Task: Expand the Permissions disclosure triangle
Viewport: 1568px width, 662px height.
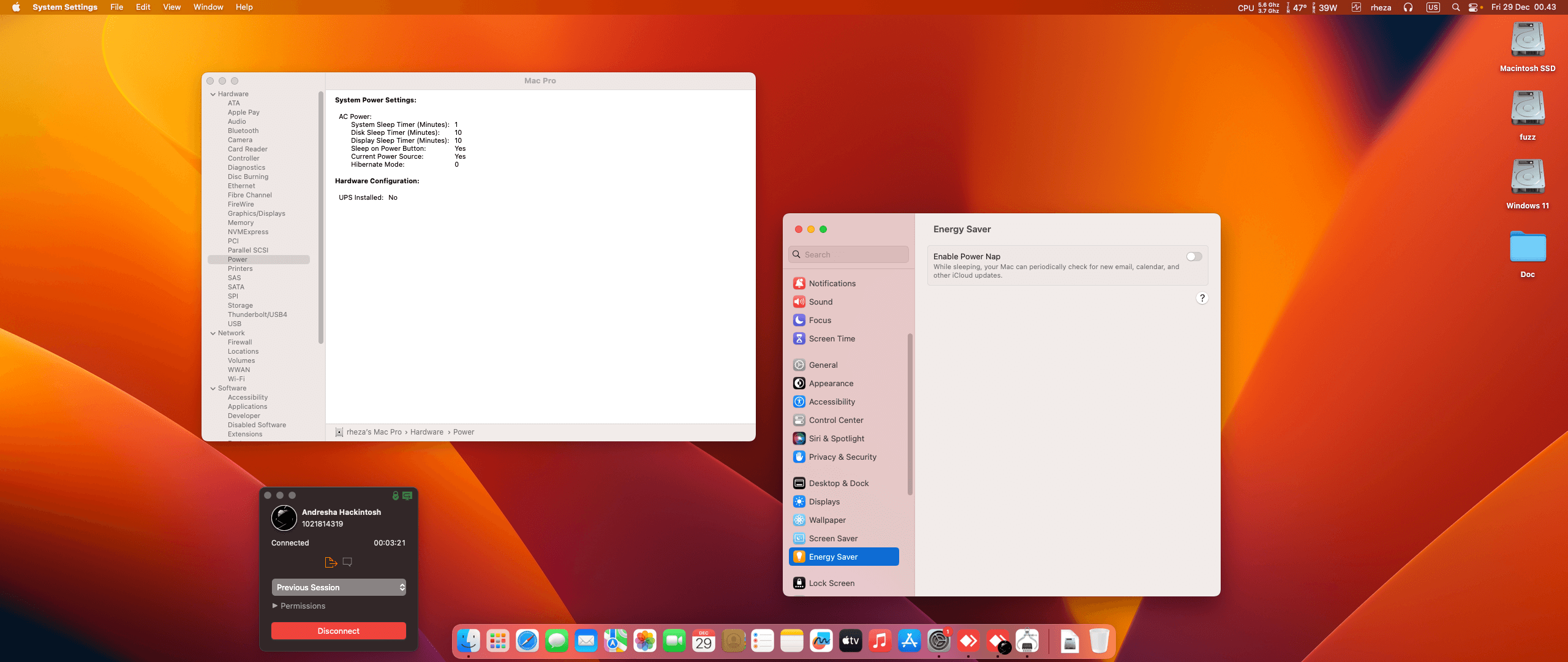Action: point(275,606)
